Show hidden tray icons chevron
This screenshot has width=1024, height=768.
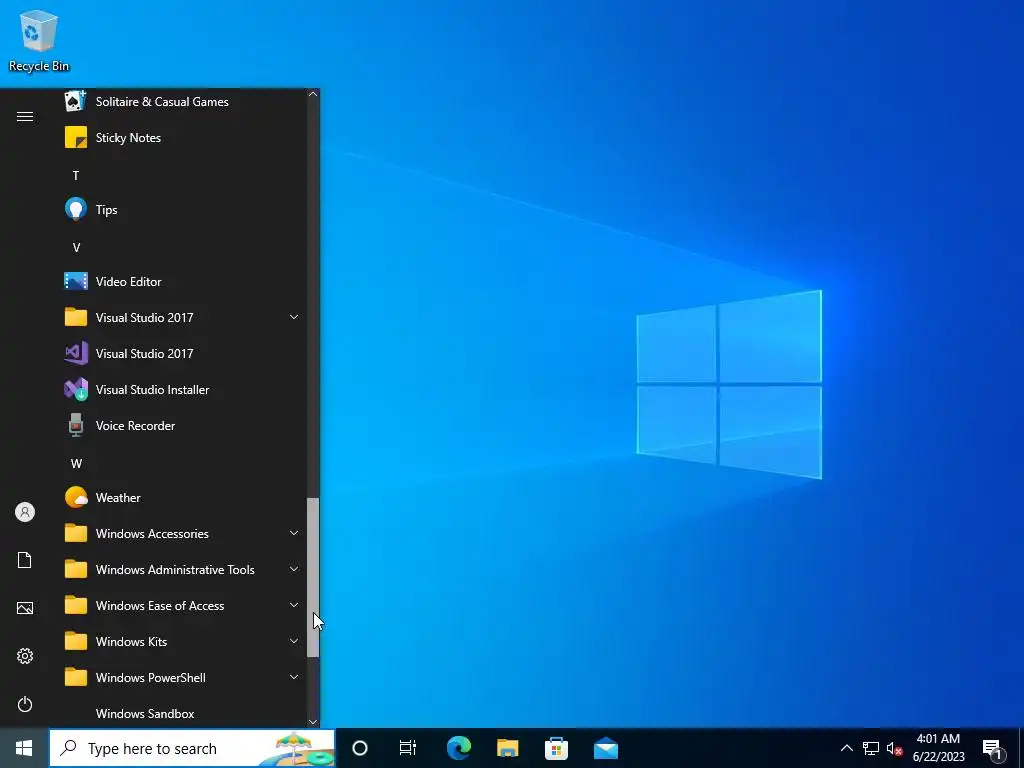click(846, 748)
